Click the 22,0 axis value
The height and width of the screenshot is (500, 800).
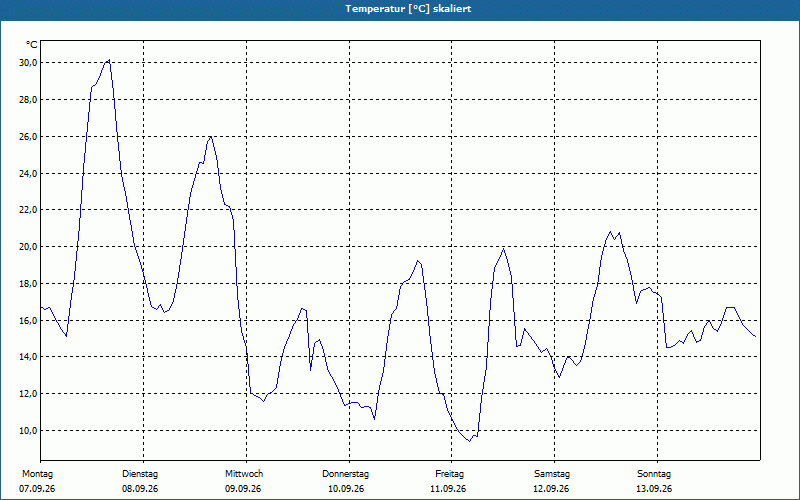tap(28, 210)
